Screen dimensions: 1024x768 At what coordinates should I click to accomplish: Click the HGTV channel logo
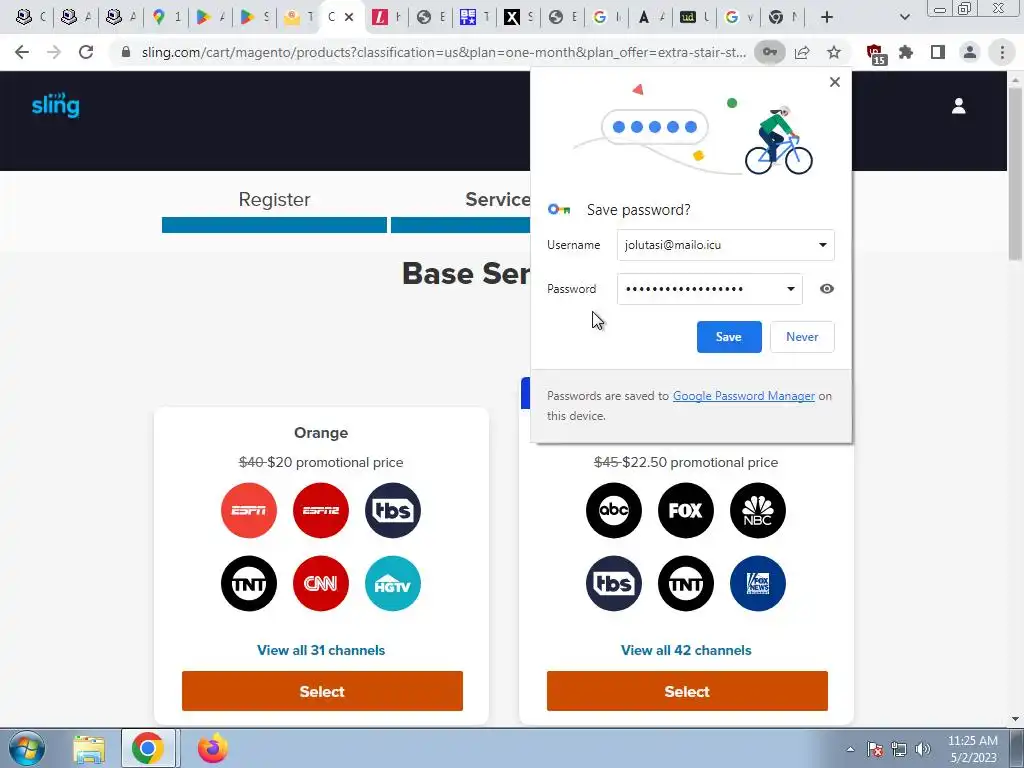click(392, 584)
